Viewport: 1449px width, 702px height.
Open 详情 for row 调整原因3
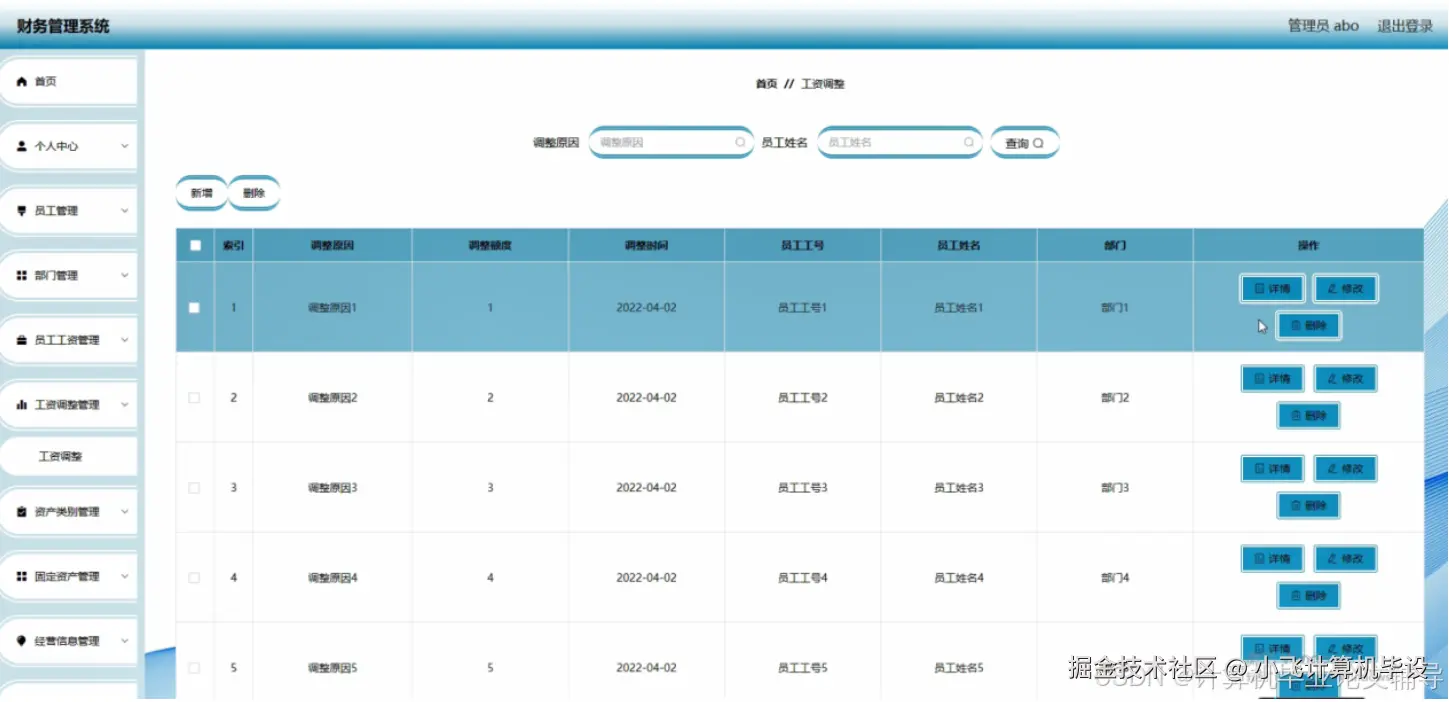coord(1272,469)
